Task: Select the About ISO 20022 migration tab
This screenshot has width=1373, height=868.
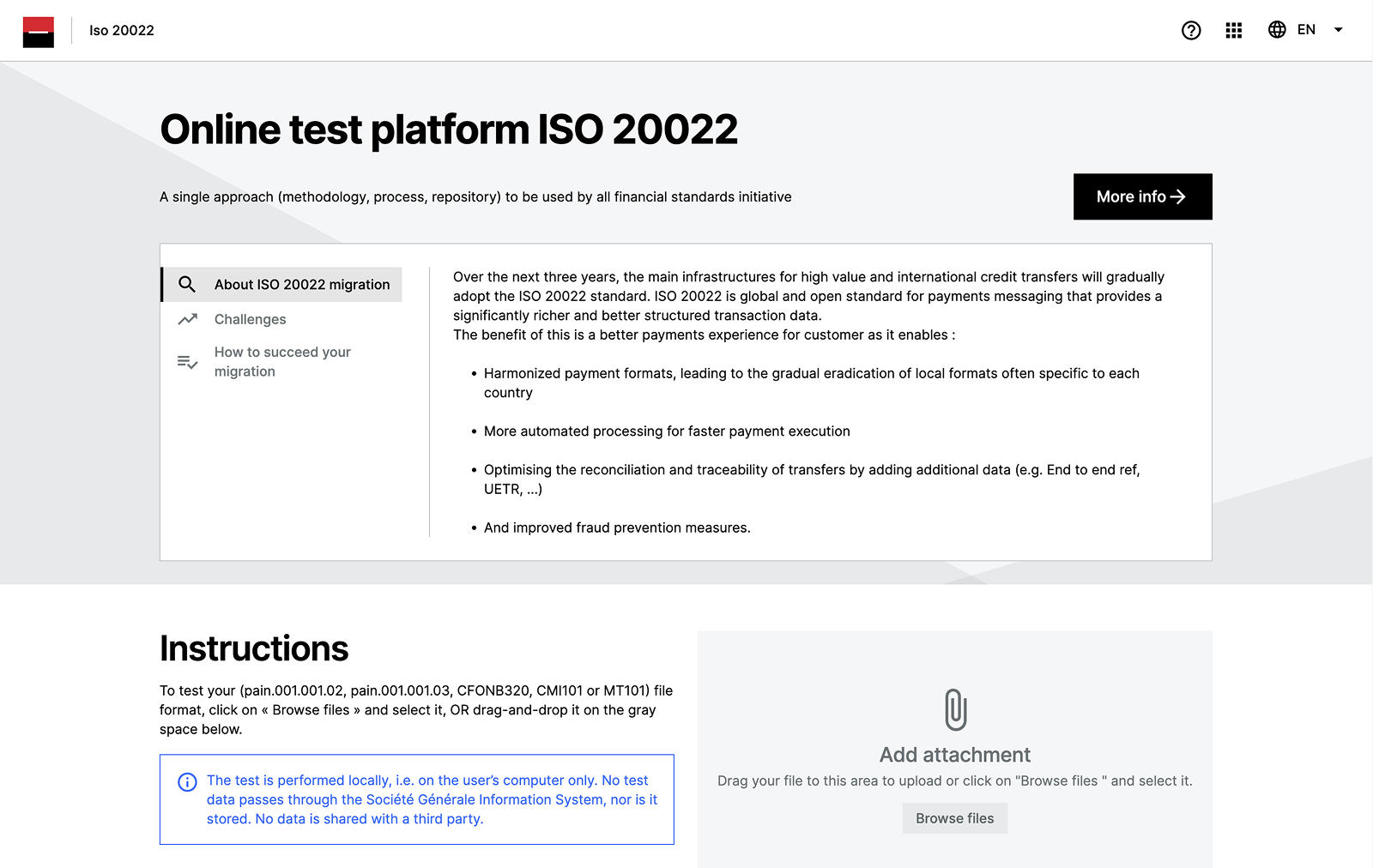Action: (x=302, y=285)
